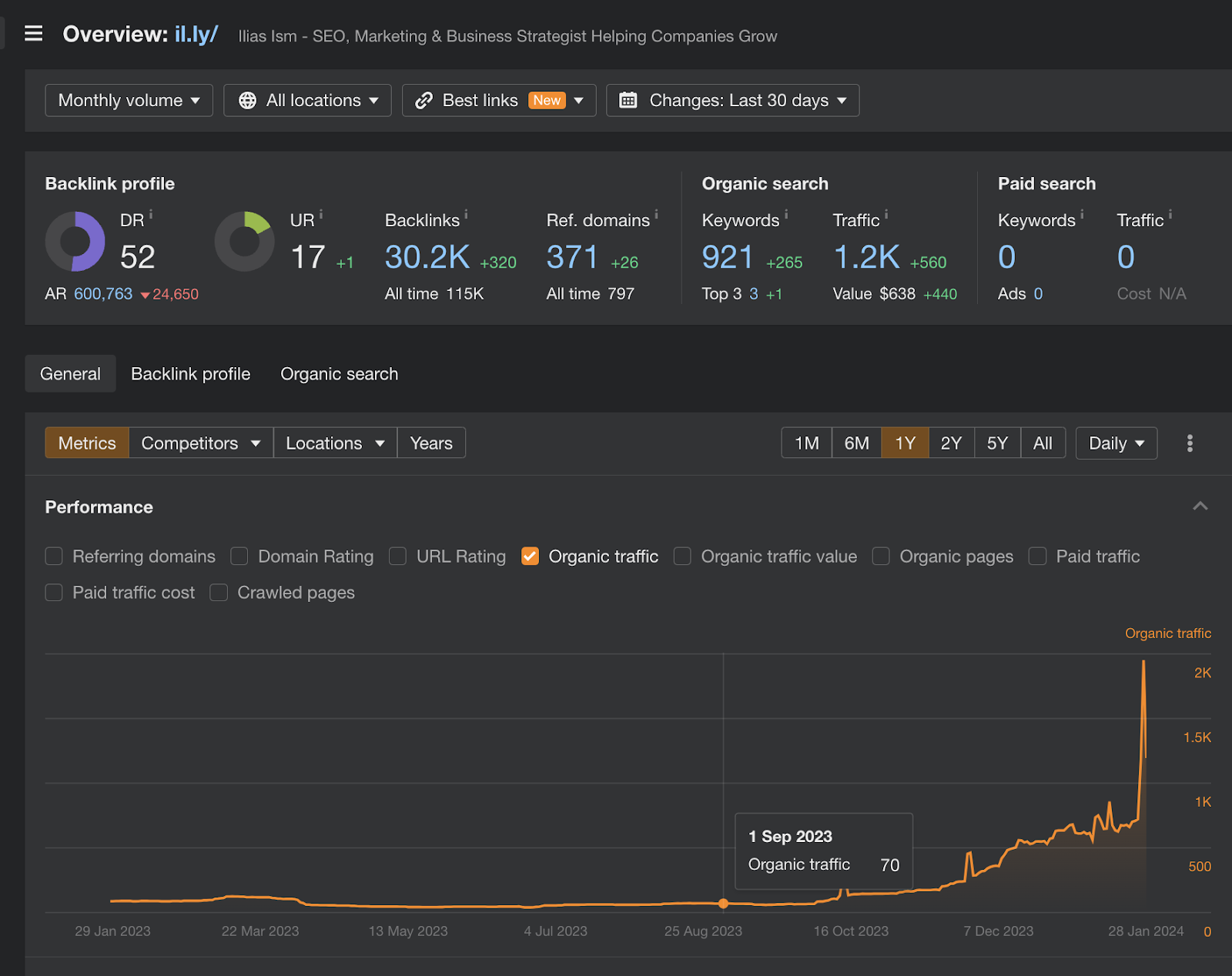Switch to the Backlink profile tab
This screenshot has height=976, width=1232.
[190, 374]
